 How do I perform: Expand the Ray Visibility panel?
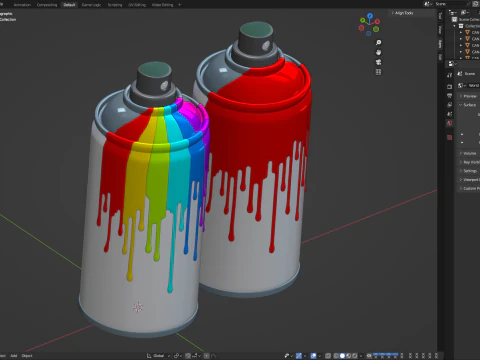[469, 162]
